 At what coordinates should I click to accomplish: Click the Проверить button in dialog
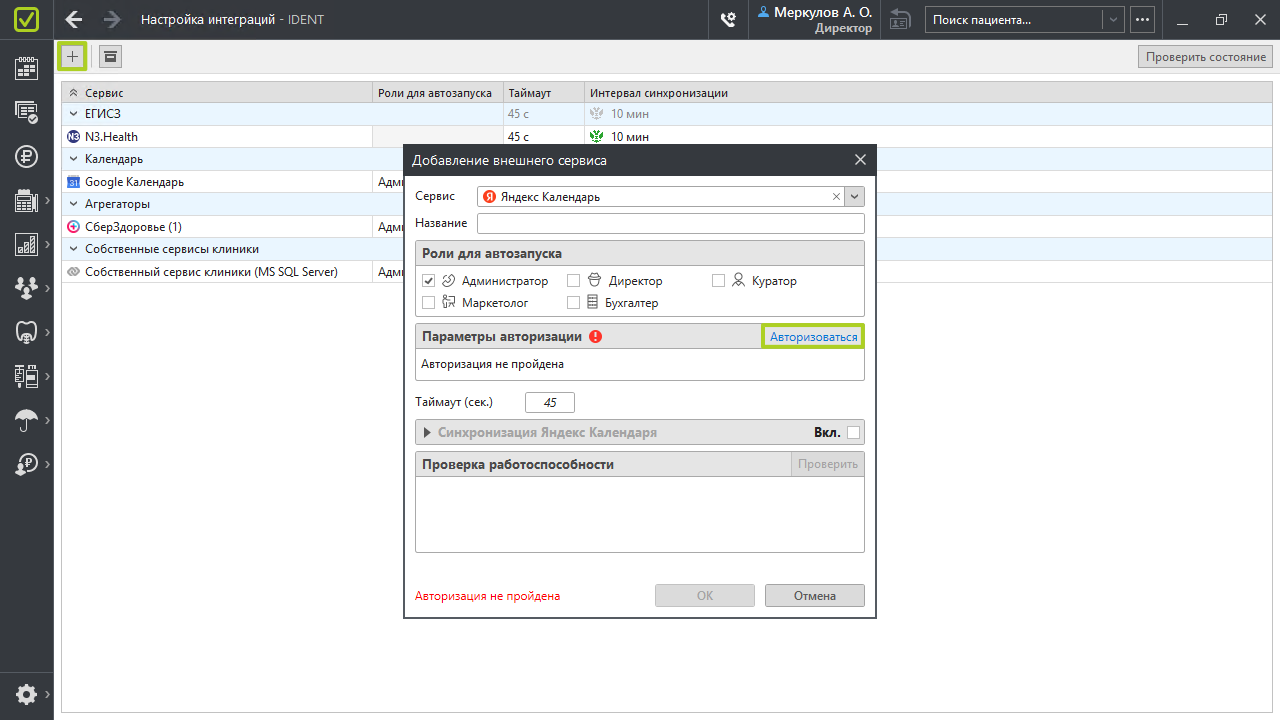click(x=828, y=464)
